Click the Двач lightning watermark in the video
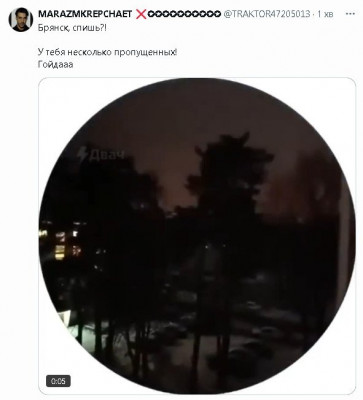 coord(101,155)
